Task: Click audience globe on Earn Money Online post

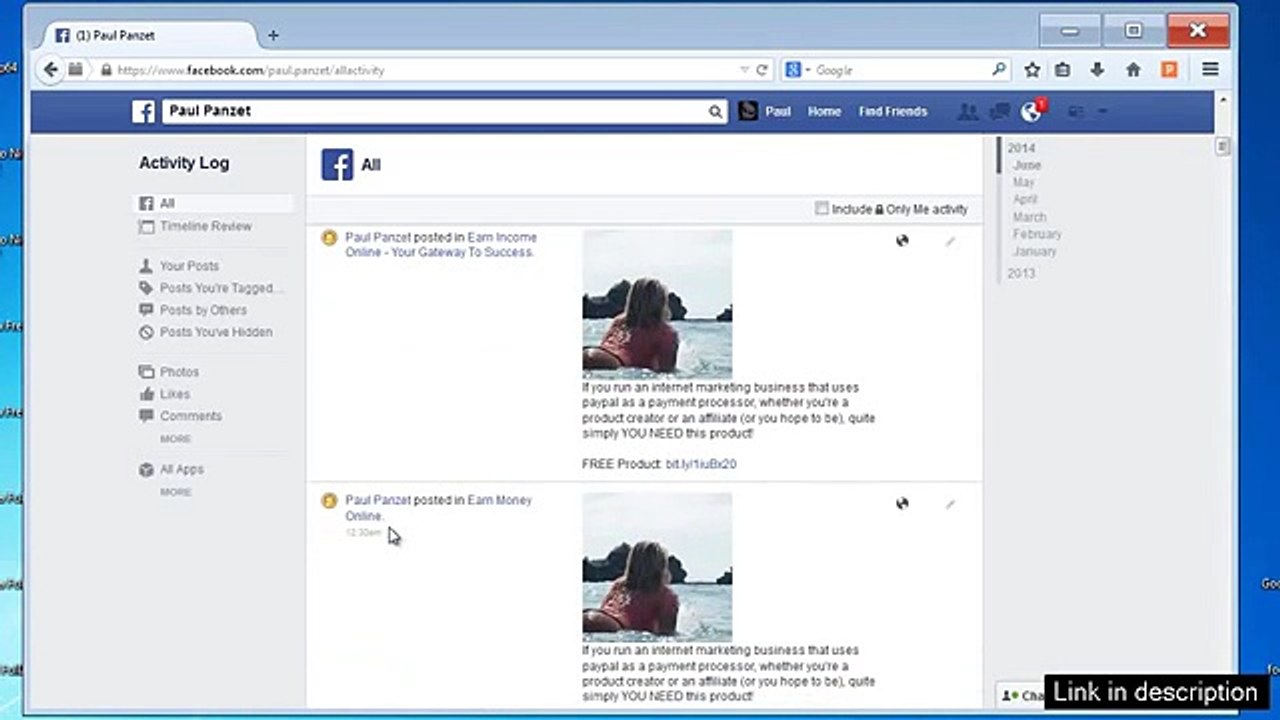Action: click(x=902, y=503)
